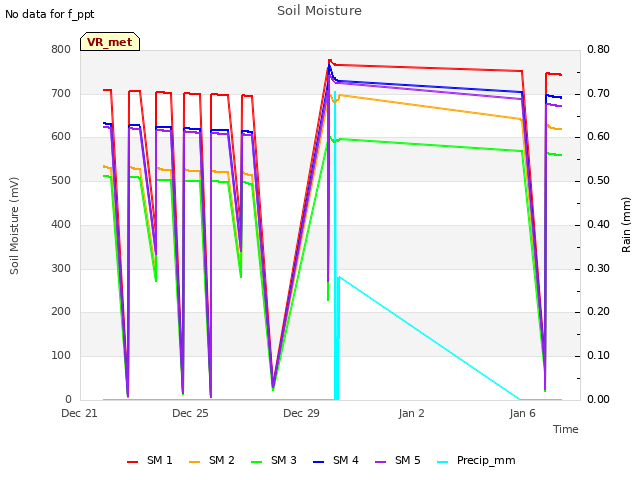Click the SM 1 red legend swatch
This screenshot has height=480, width=640.
(x=133, y=462)
